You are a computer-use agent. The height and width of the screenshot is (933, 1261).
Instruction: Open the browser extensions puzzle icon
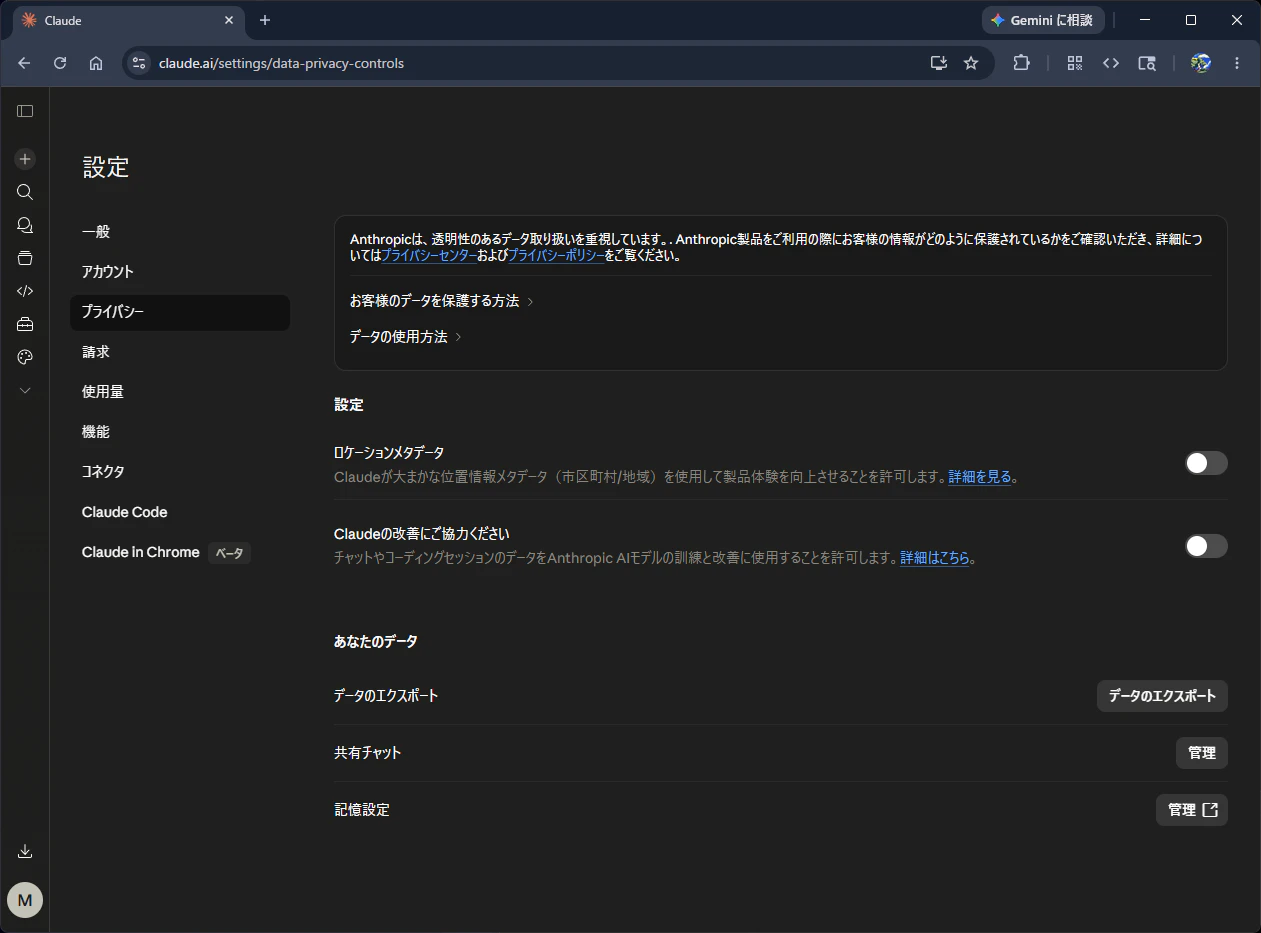click(x=1021, y=63)
